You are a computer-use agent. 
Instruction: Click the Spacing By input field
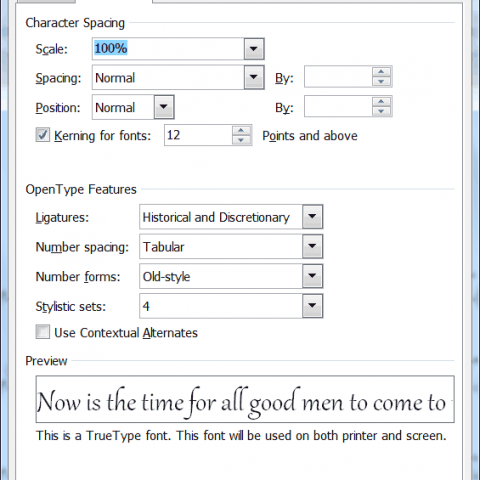tap(338, 77)
